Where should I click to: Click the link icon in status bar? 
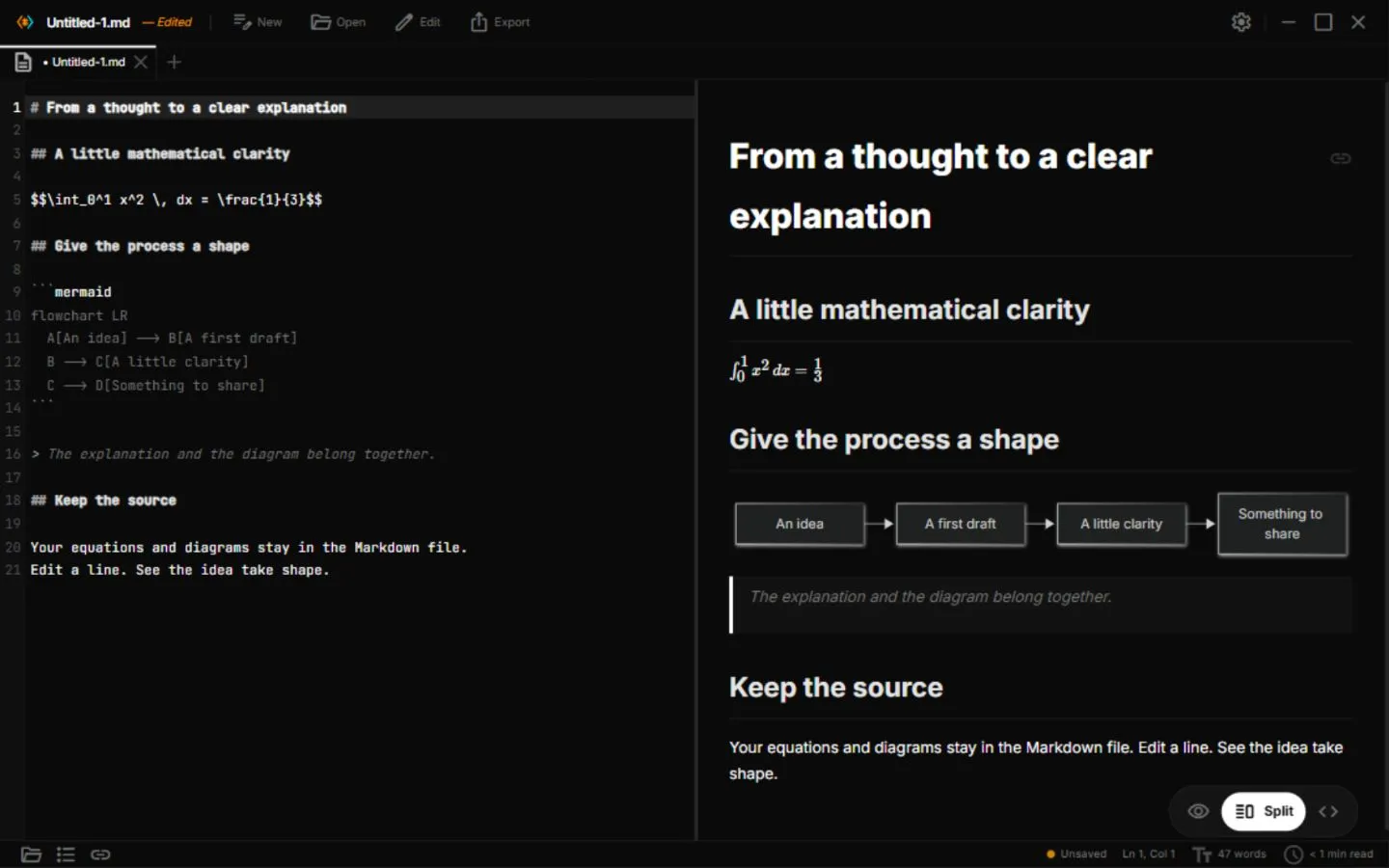(100, 854)
